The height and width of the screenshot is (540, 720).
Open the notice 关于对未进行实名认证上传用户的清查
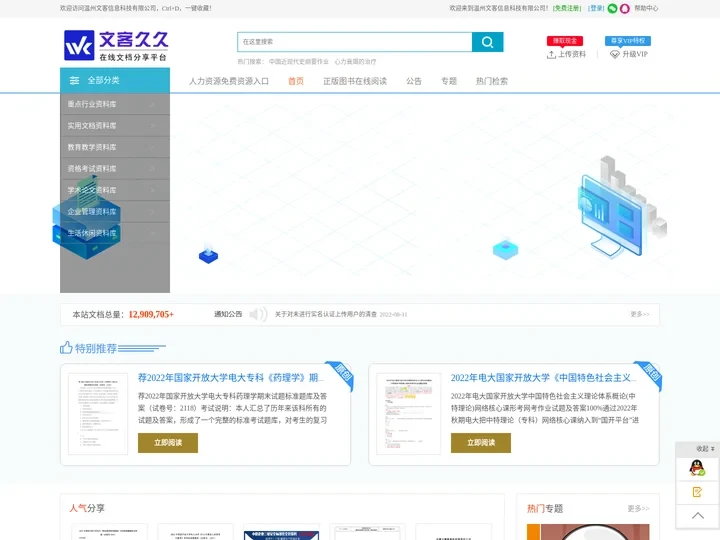tap(326, 315)
